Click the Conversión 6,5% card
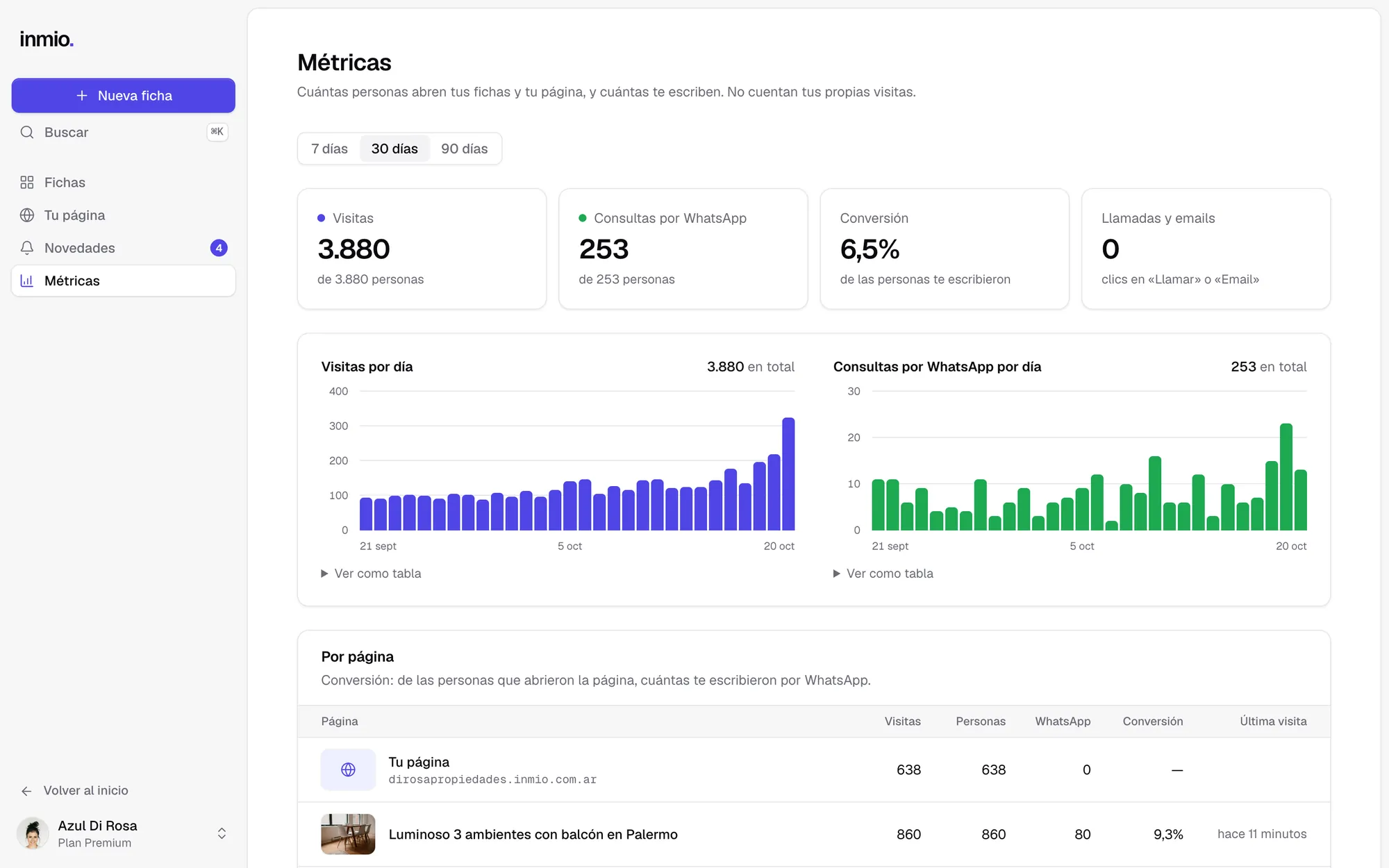This screenshot has width=1389, height=868. click(944, 249)
